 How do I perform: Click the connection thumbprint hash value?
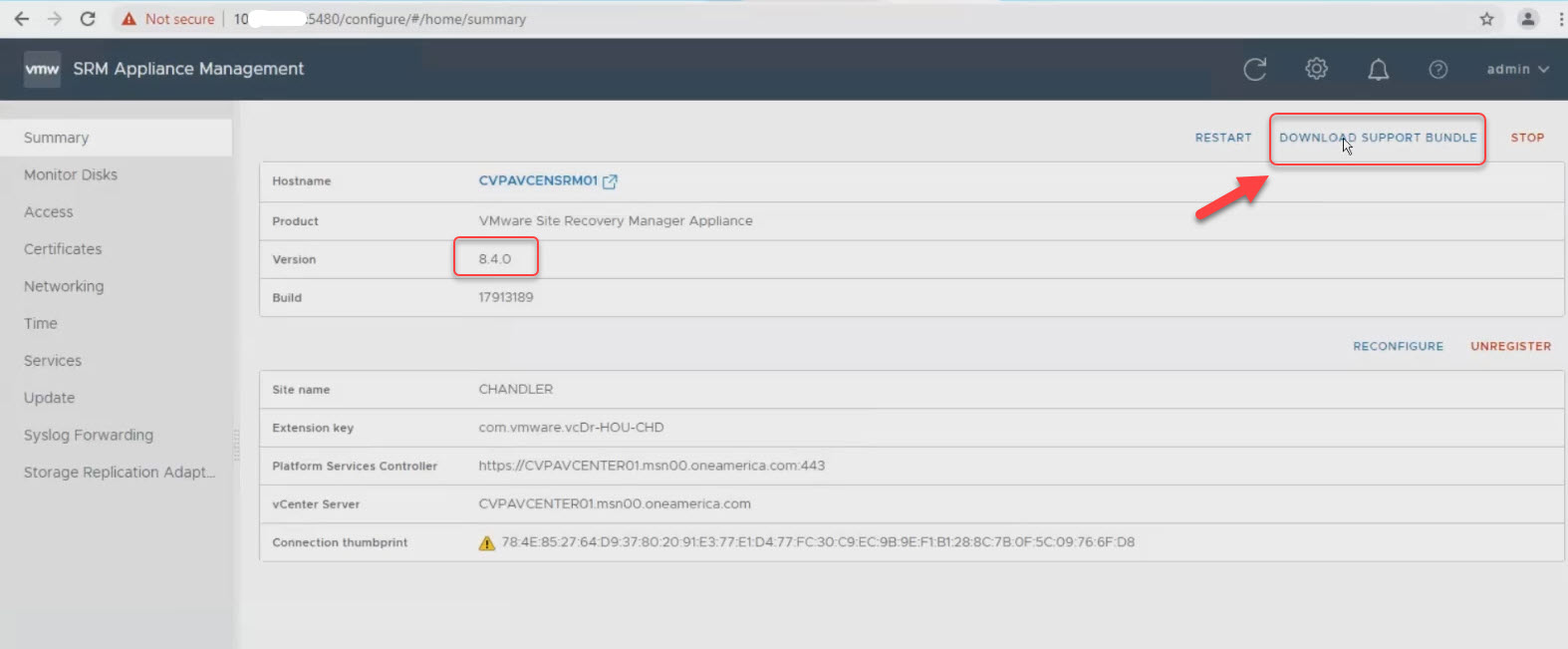point(818,543)
